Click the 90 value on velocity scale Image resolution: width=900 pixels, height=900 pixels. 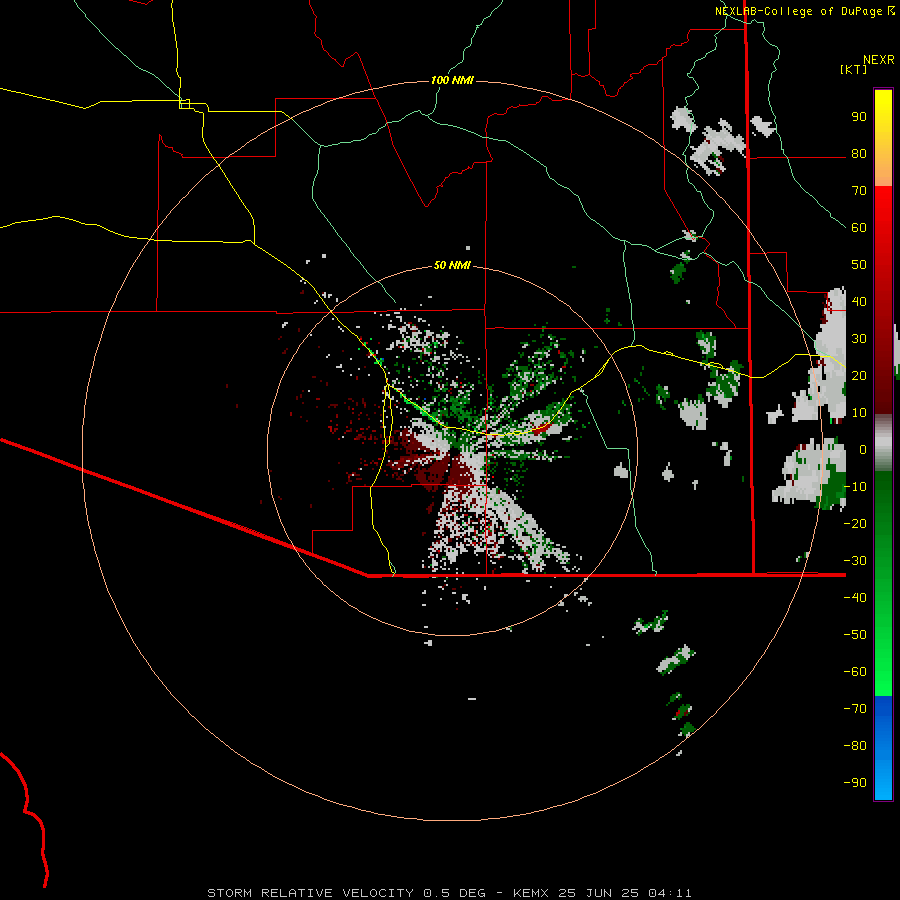pos(859,117)
